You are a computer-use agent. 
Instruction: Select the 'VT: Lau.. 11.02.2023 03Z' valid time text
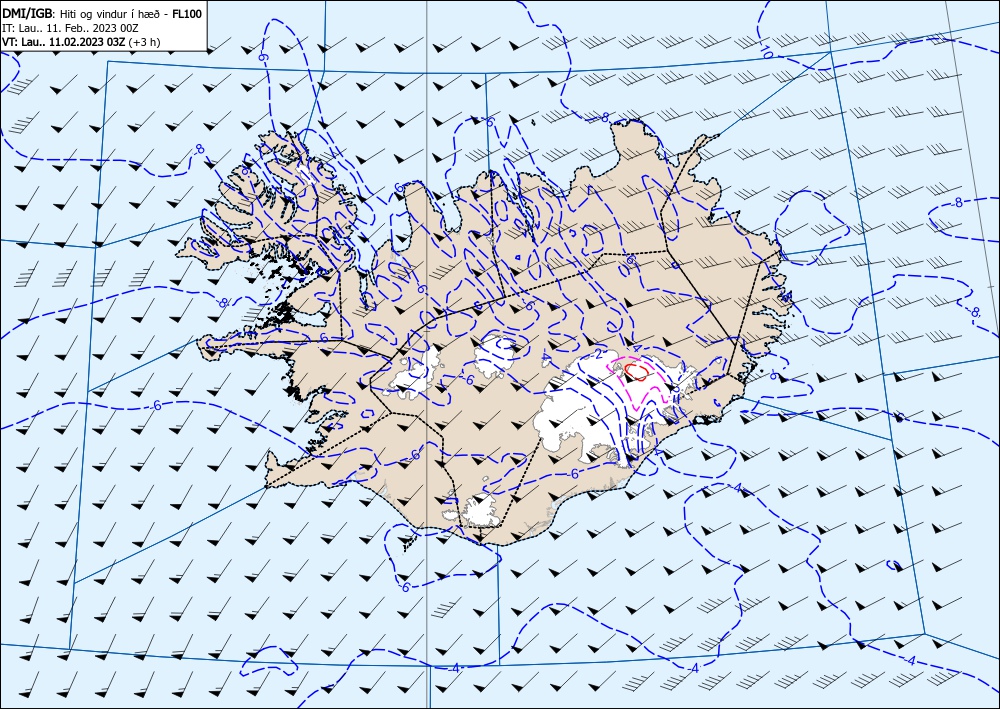tap(64, 42)
